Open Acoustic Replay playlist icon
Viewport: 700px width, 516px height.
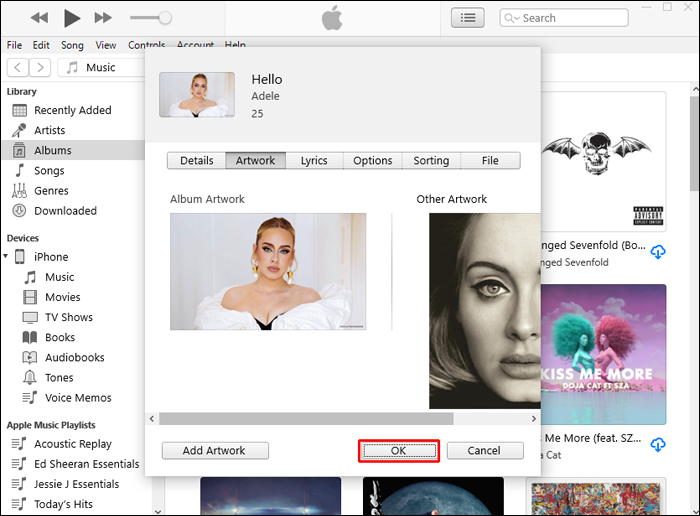pos(19,444)
